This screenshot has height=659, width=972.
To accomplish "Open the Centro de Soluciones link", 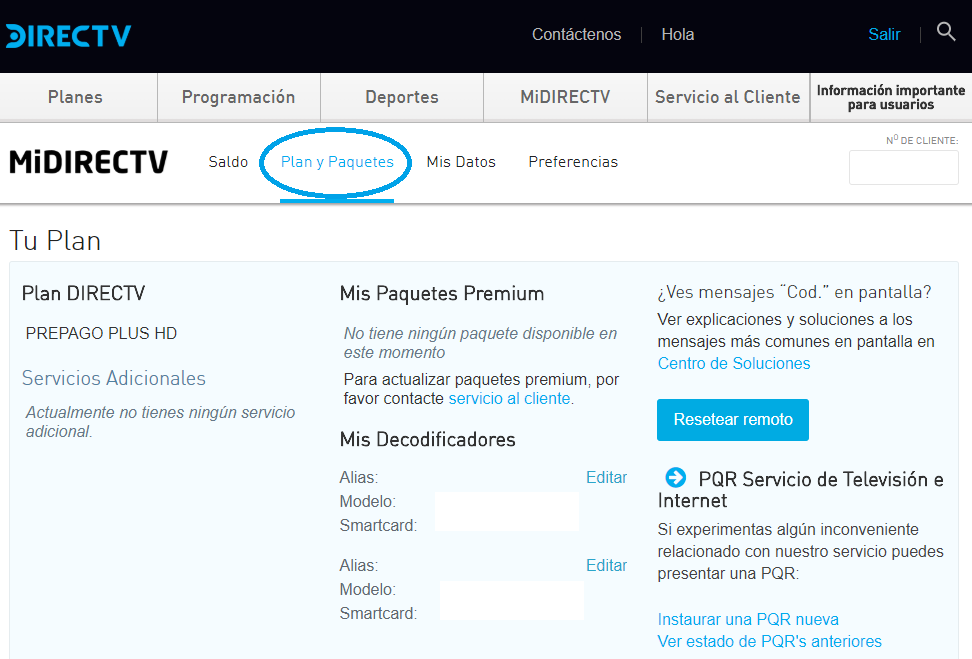I will [x=734, y=363].
